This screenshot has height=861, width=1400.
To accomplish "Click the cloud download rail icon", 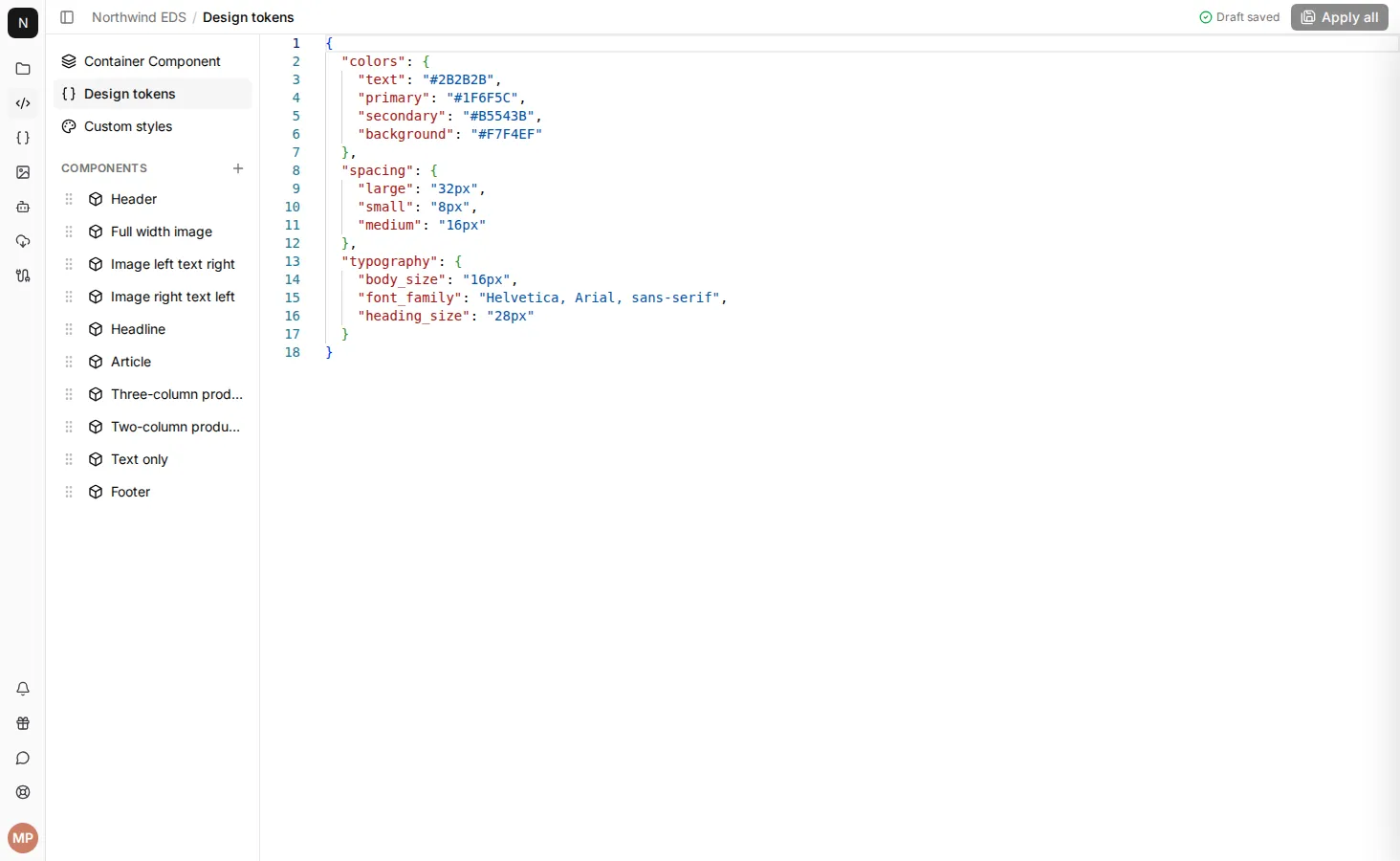I will (x=23, y=241).
